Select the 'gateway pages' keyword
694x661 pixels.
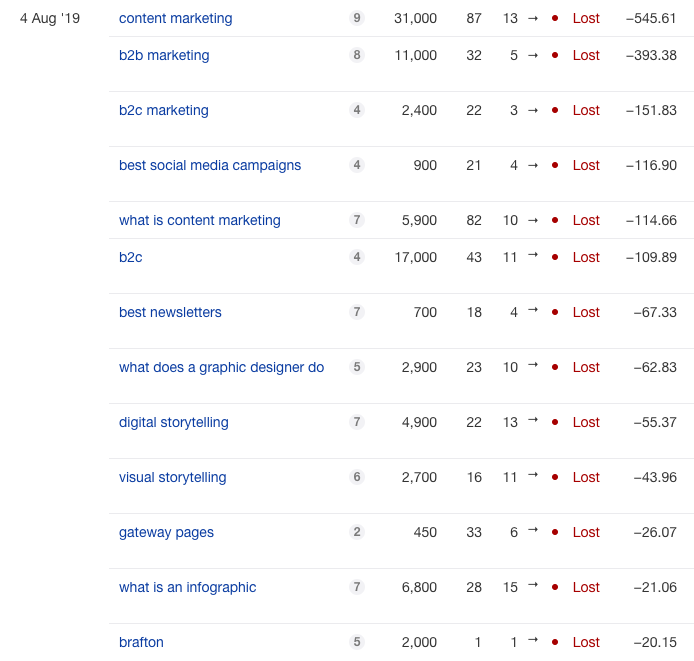[x=166, y=532]
